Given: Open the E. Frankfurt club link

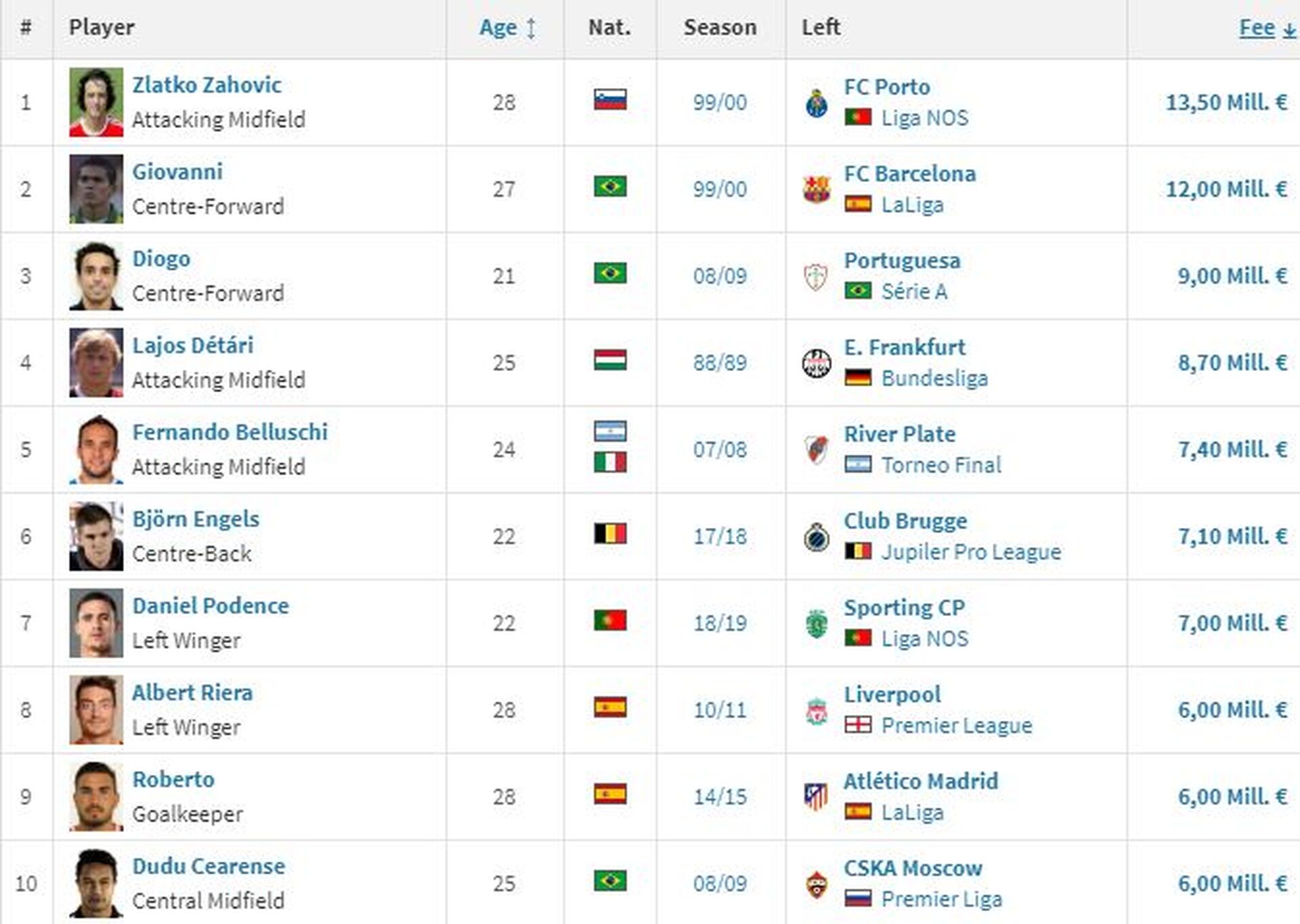Looking at the screenshot, I should 904,347.
